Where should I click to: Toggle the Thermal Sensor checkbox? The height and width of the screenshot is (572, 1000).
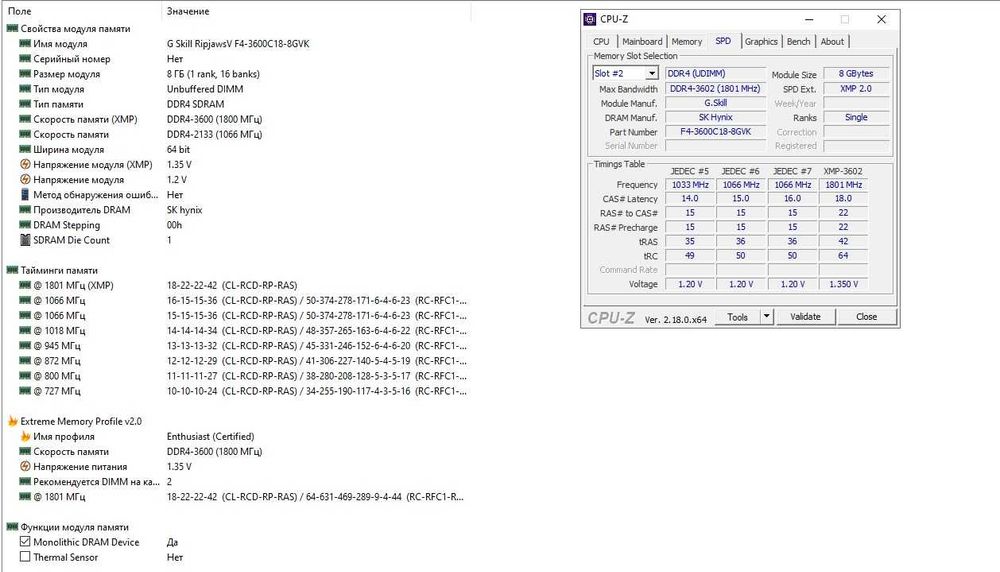tap(25, 557)
